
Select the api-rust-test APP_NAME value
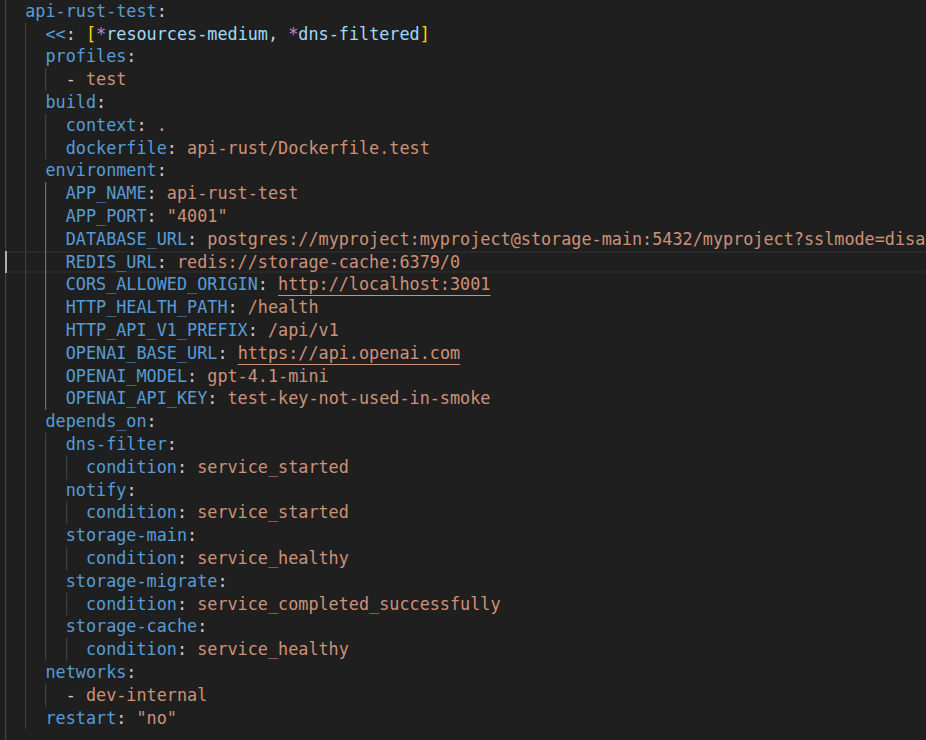coord(233,193)
